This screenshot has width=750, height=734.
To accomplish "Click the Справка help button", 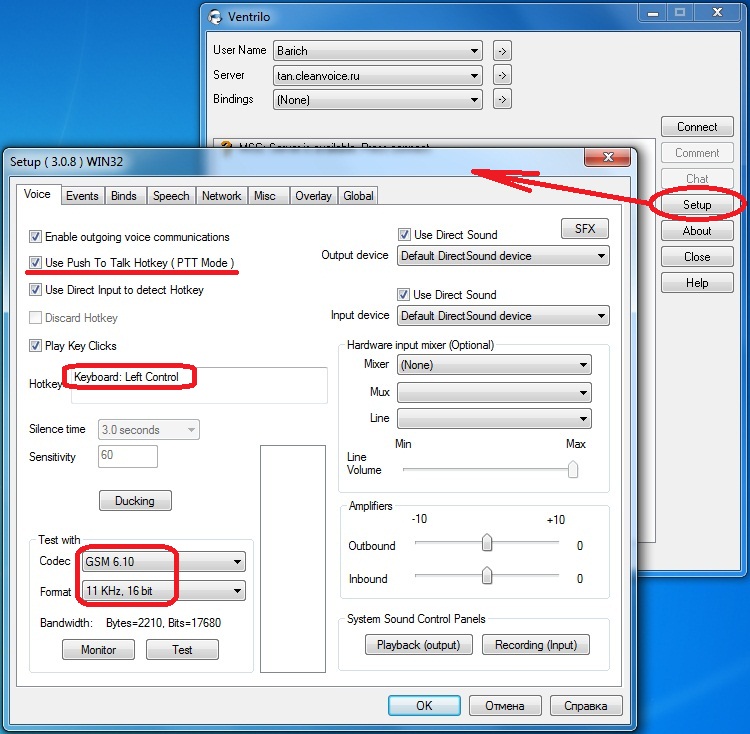I will pyautogui.click(x=586, y=706).
